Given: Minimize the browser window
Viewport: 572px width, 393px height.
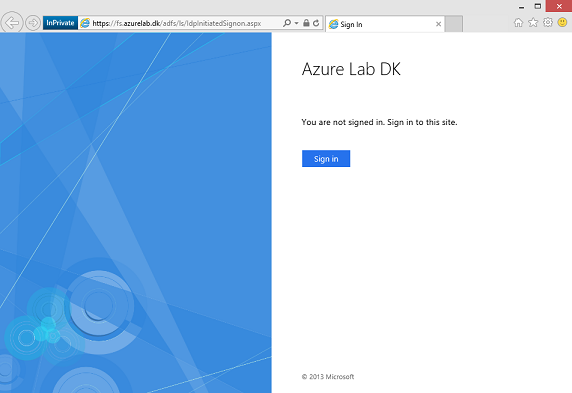Looking at the screenshot, I should (x=521, y=7).
